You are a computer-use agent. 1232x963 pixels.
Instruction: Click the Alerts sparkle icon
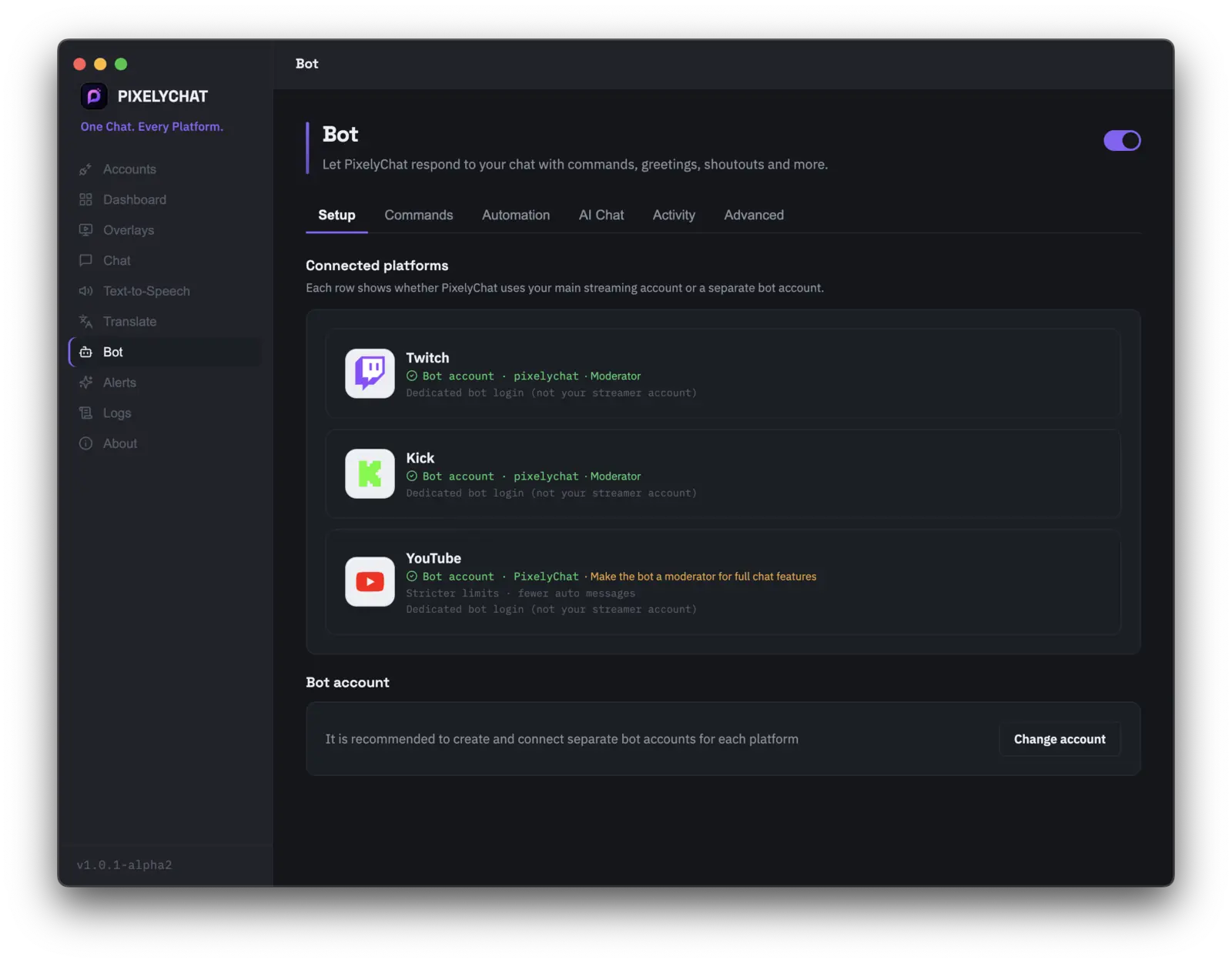click(85, 383)
